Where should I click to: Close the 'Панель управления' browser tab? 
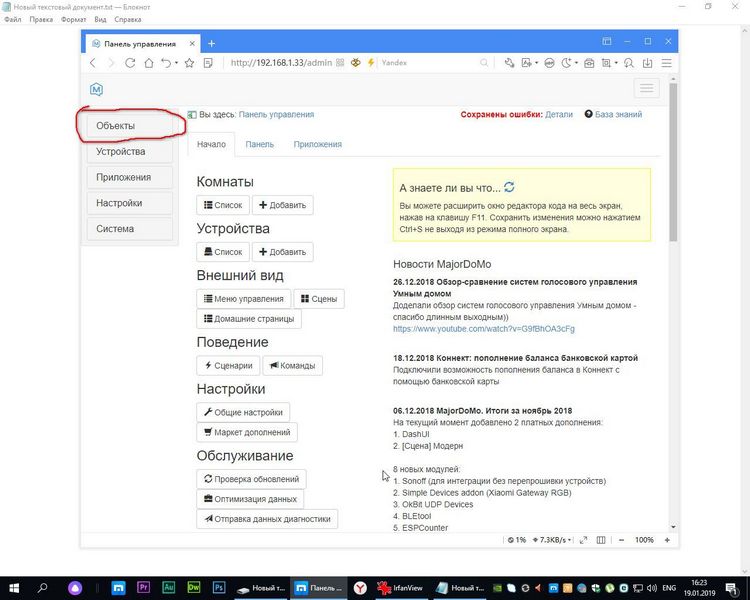[192, 44]
